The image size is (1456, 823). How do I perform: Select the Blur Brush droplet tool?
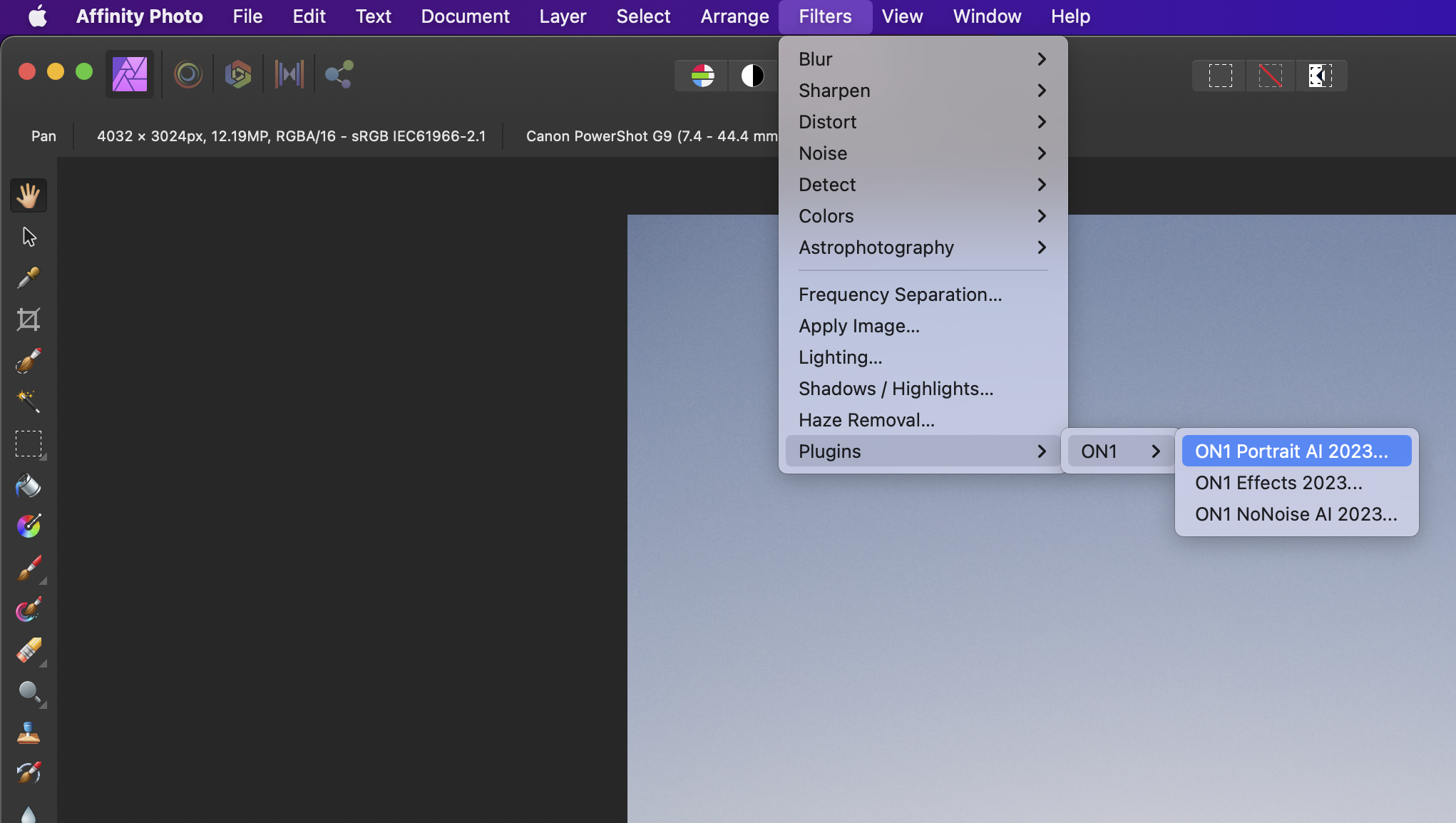[29, 814]
